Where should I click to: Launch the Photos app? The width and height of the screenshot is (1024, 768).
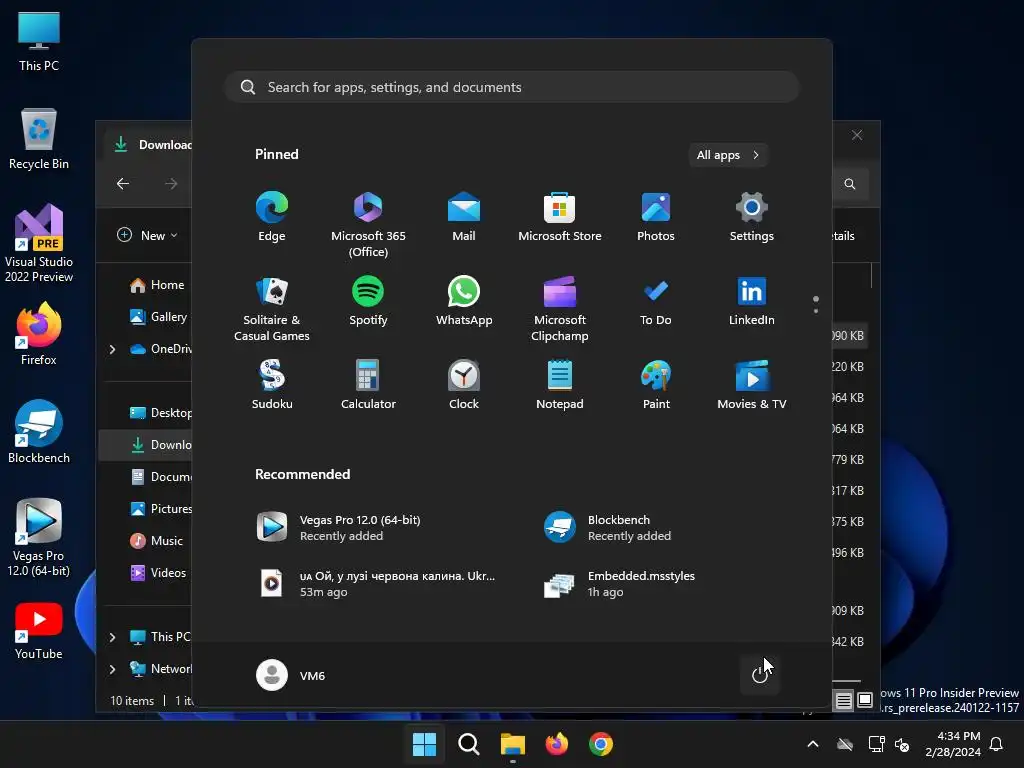point(656,217)
